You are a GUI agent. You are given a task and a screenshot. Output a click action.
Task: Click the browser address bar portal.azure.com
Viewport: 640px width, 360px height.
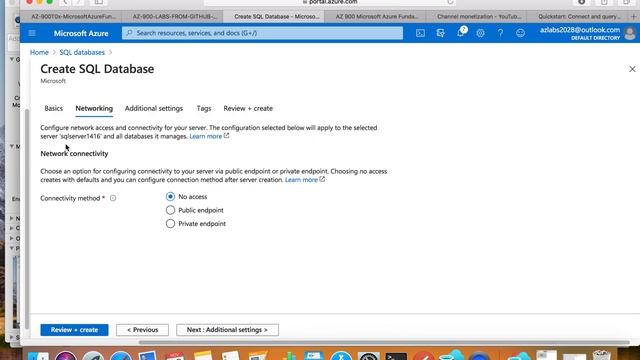pos(330,2)
